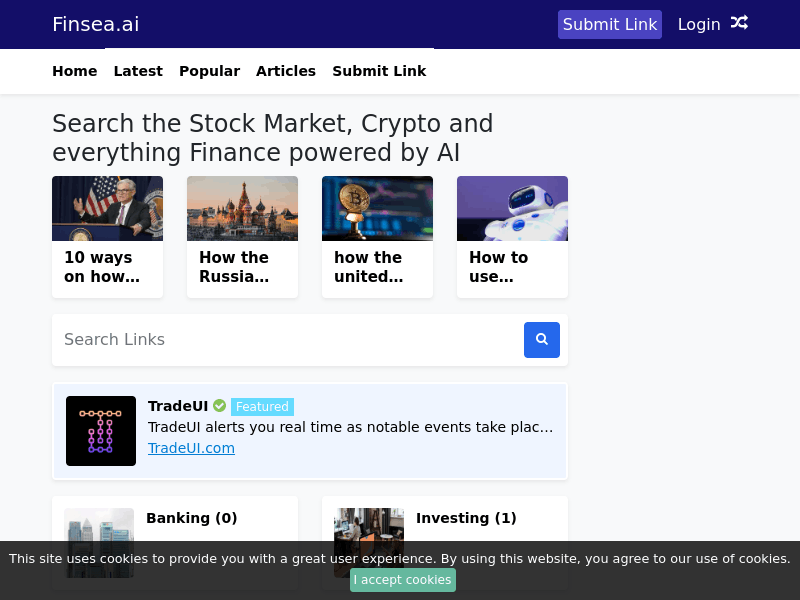Open the Moscow cathedral article image
Screen dimensions: 800x600
point(242,209)
